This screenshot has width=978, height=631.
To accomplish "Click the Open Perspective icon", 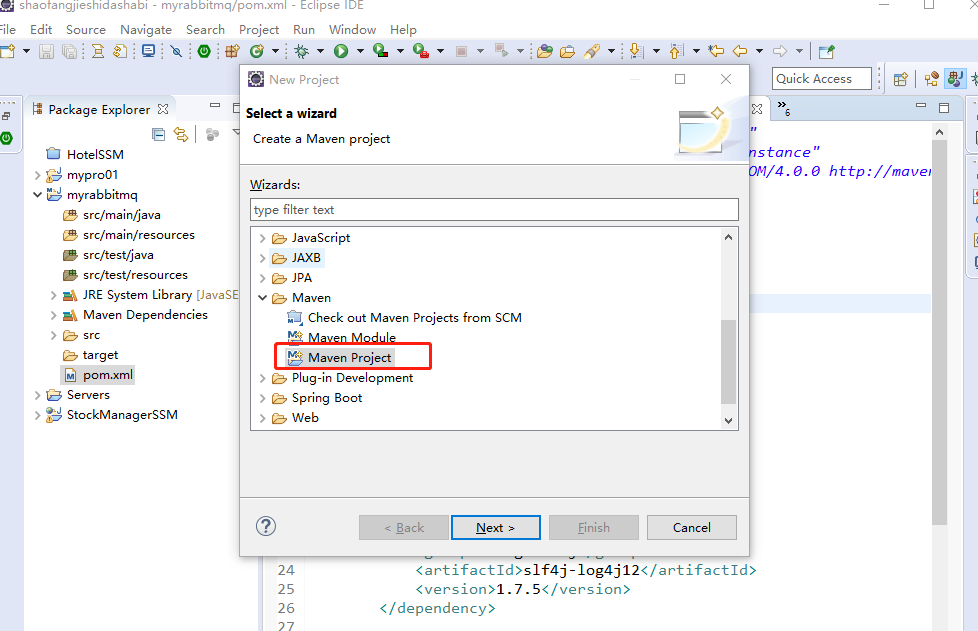I will pos(900,79).
